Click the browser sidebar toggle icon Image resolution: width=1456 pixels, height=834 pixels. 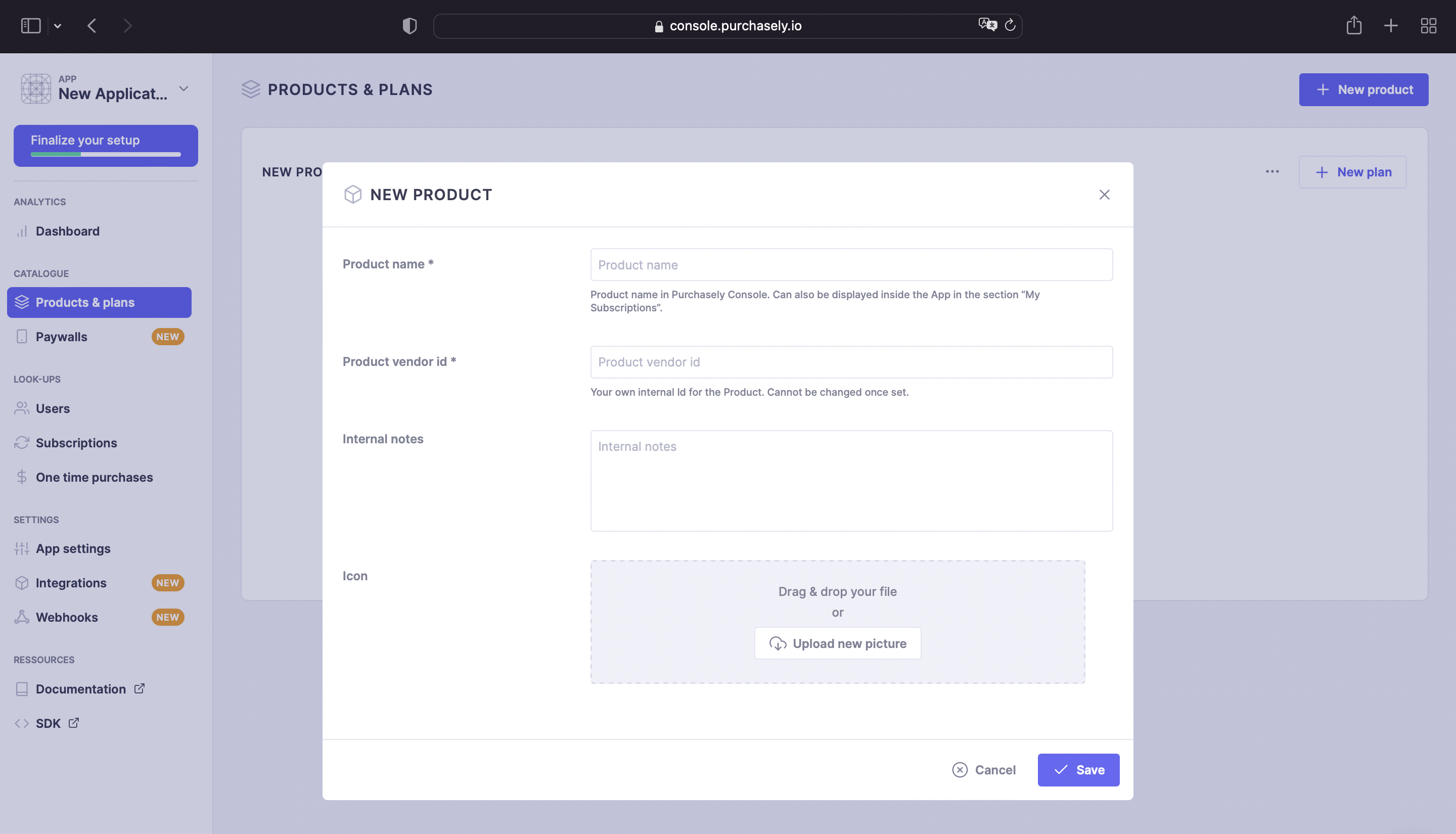31,26
